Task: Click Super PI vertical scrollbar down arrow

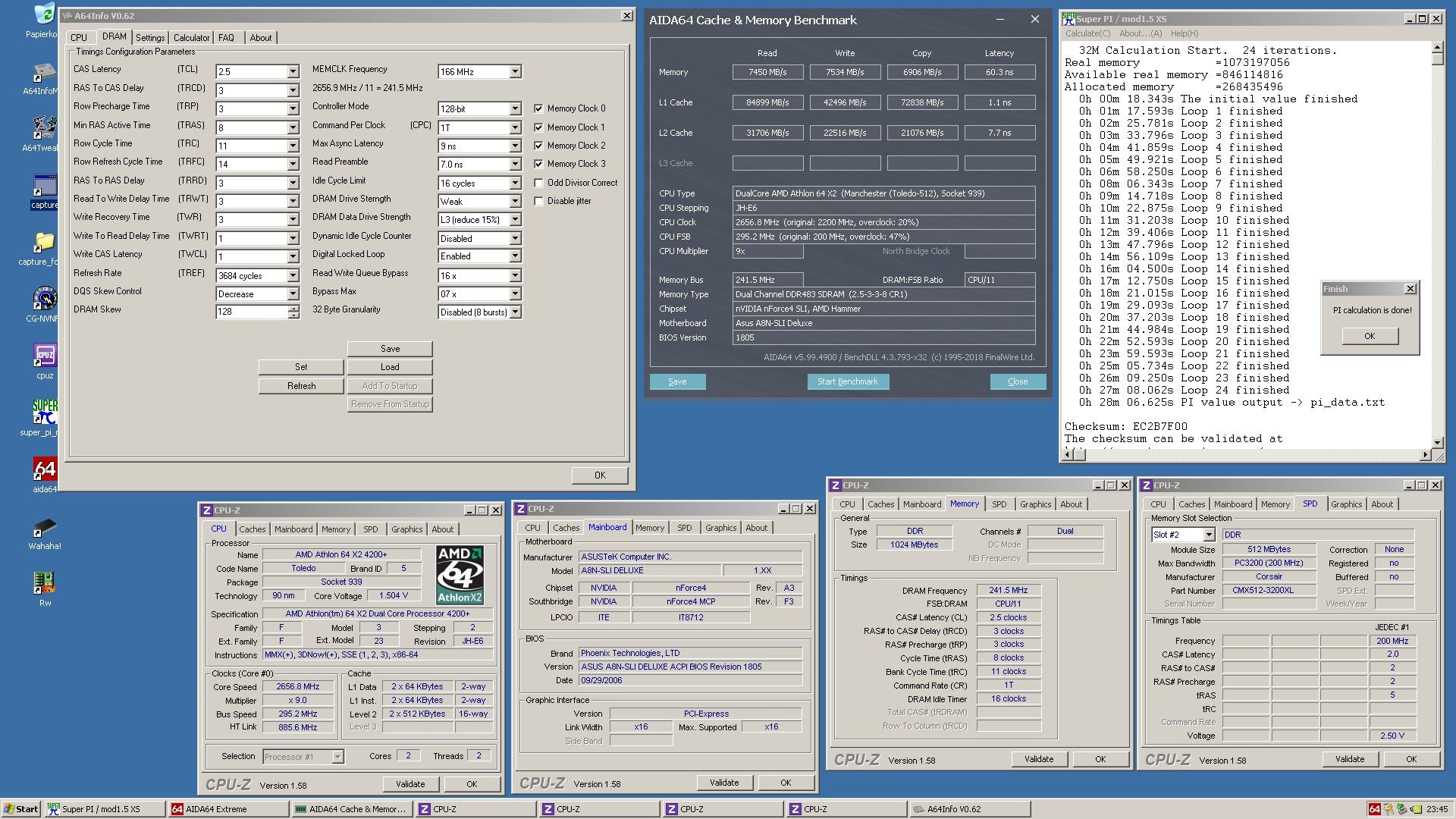Action: click(x=1437, y=442)
